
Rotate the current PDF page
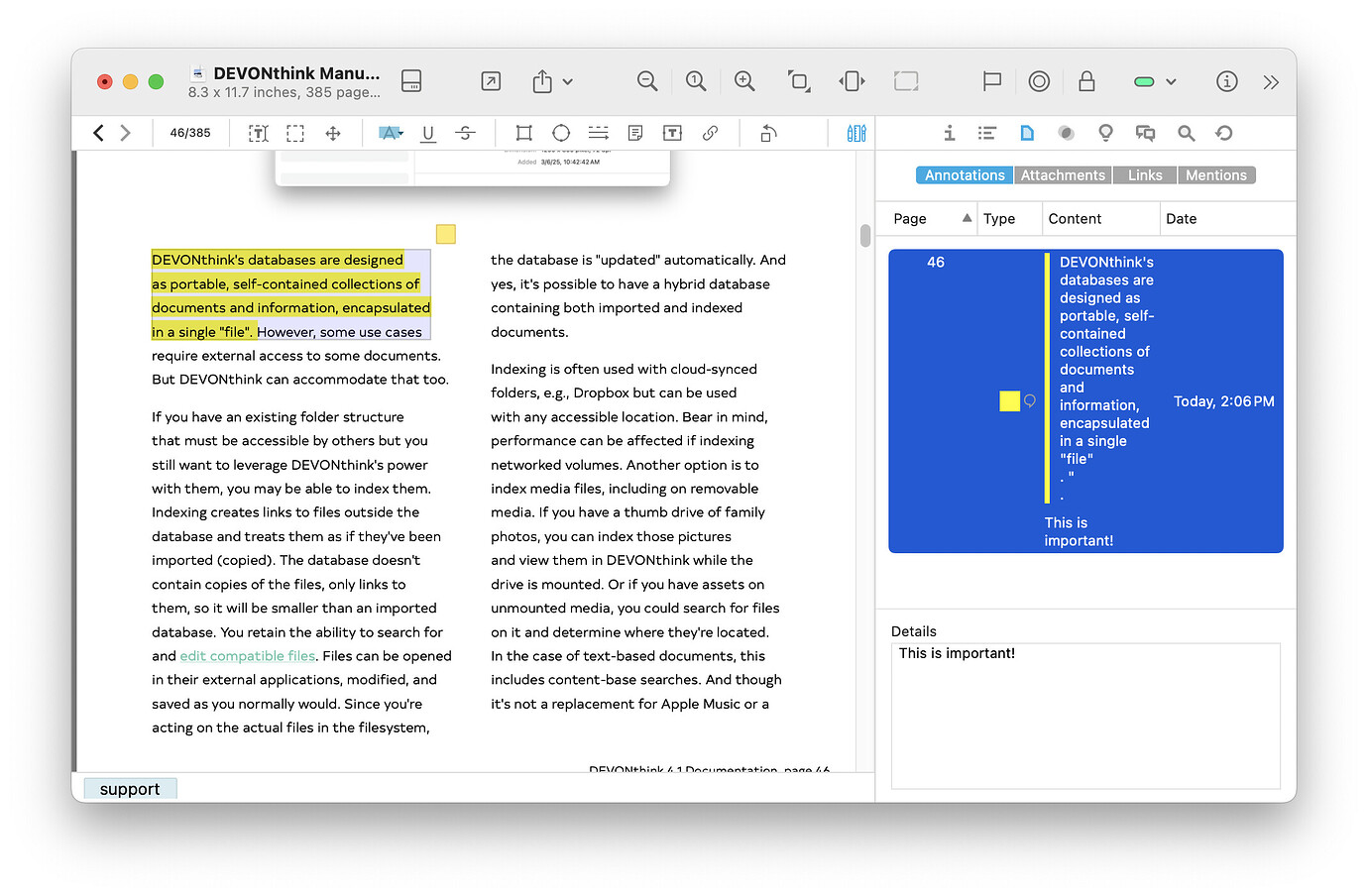pyautogui.click(x=767, y=132)
